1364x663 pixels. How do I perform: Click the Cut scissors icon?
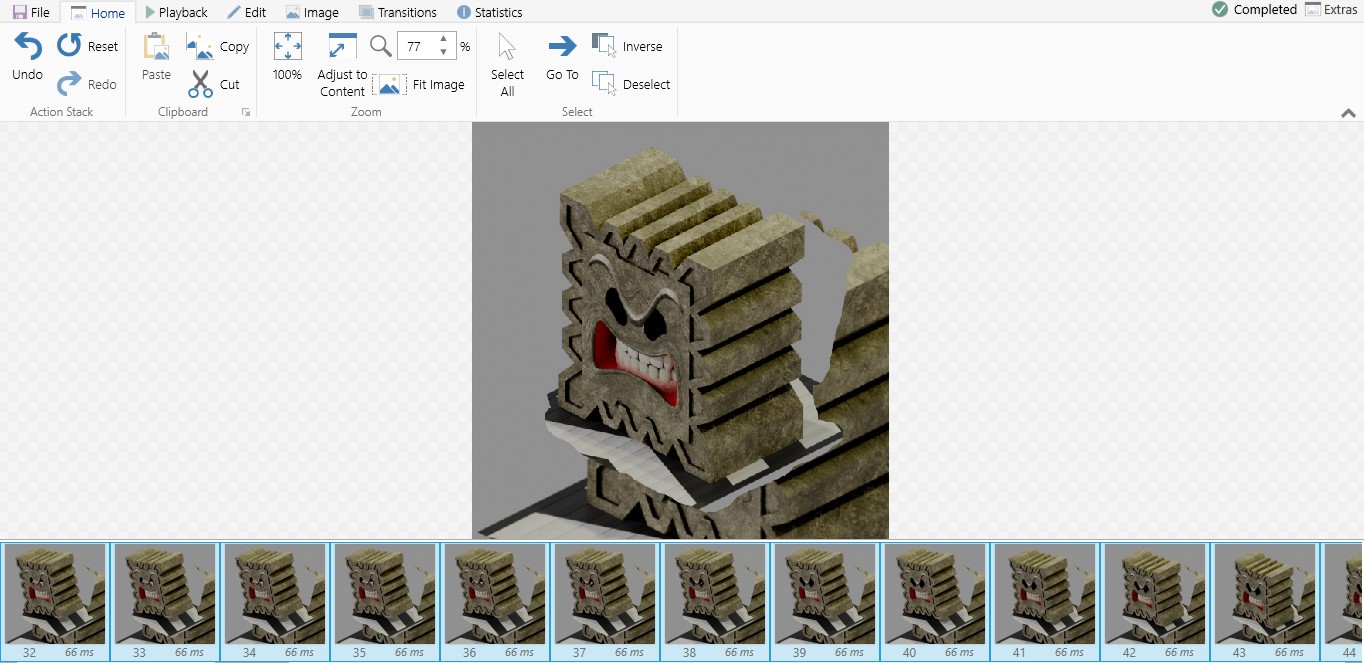(200, 84)
